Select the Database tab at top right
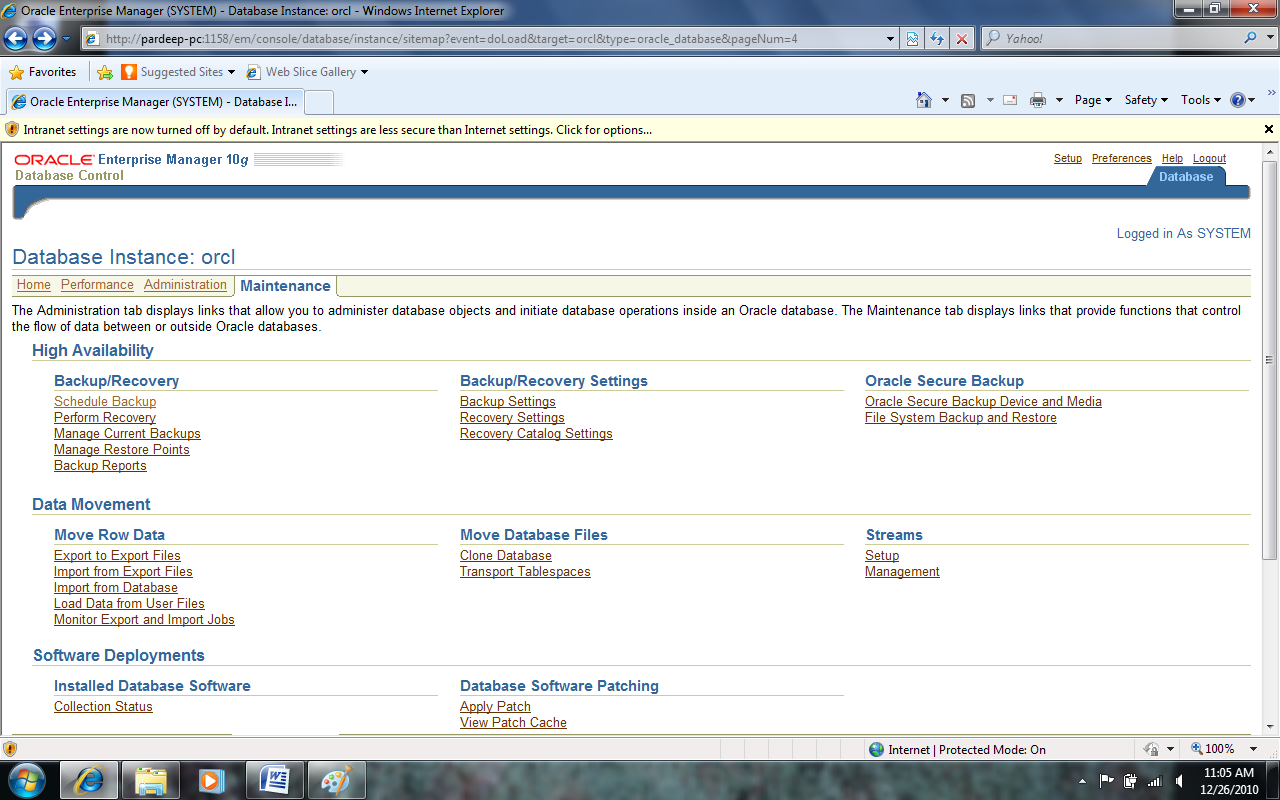Screen dimensions: 1280x800 [1186, 177]
